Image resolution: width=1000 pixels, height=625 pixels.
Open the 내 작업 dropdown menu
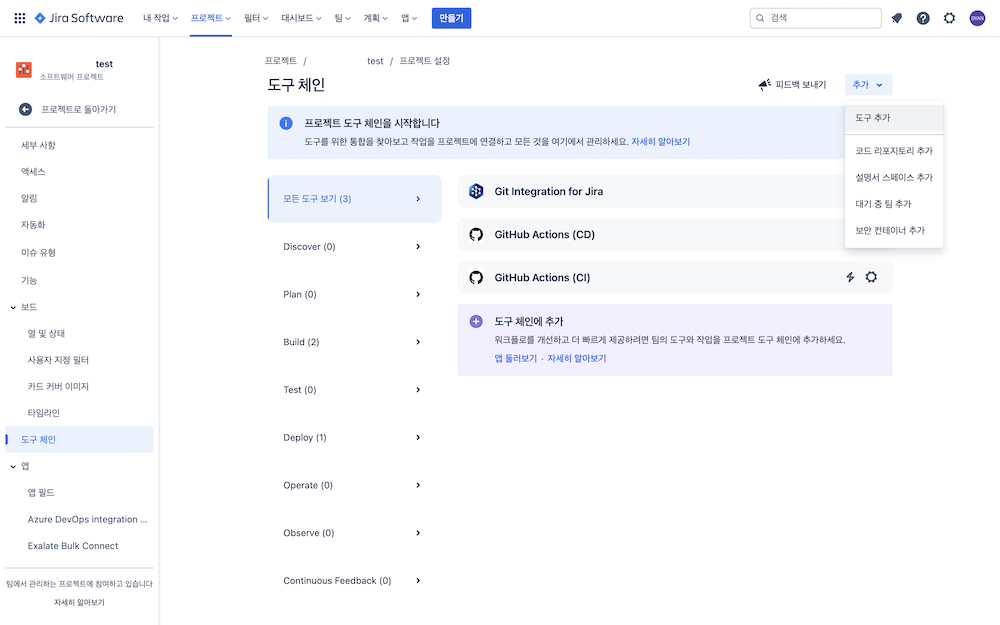(x=160, y=18)
